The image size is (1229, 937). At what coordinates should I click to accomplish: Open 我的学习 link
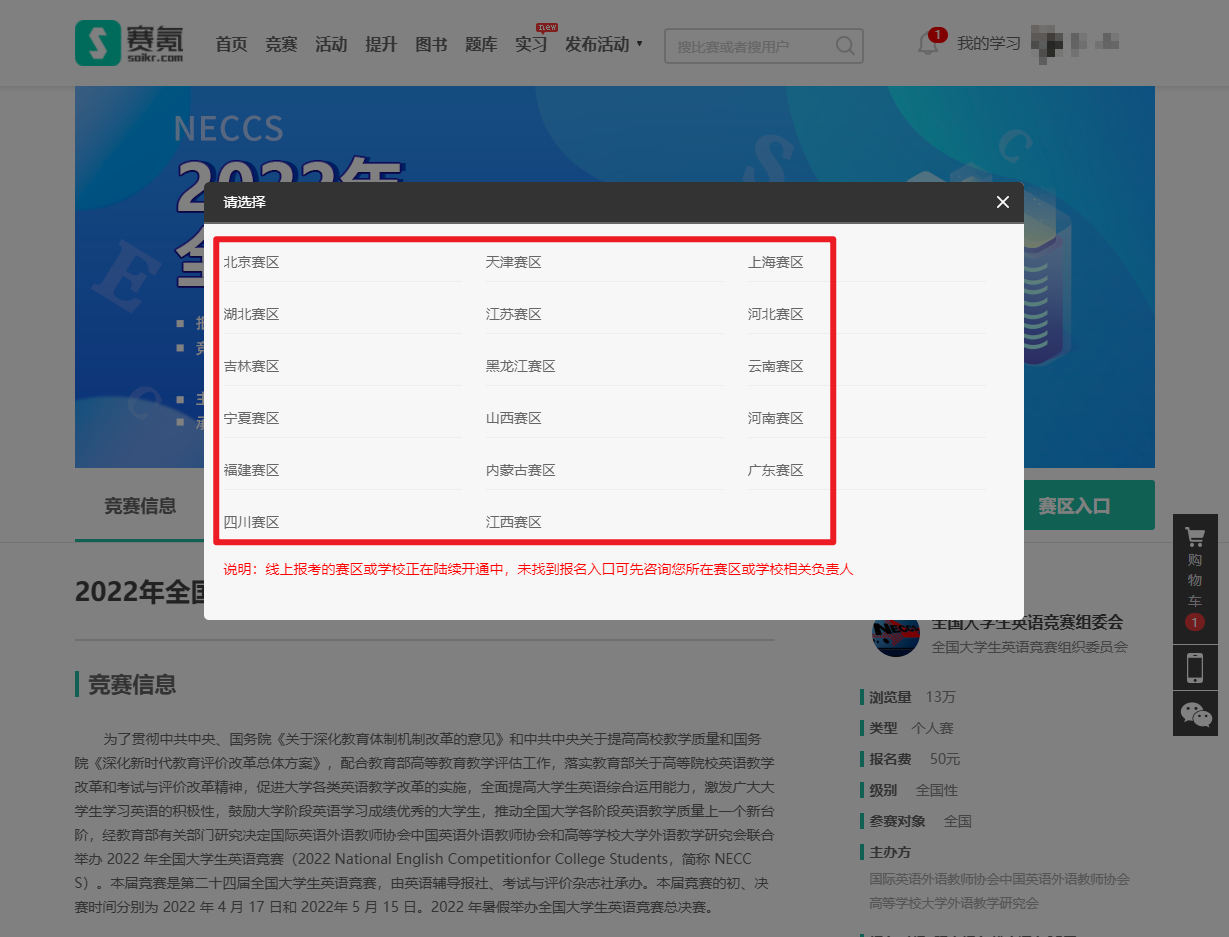pyautogui.click(x=988, y=44)
